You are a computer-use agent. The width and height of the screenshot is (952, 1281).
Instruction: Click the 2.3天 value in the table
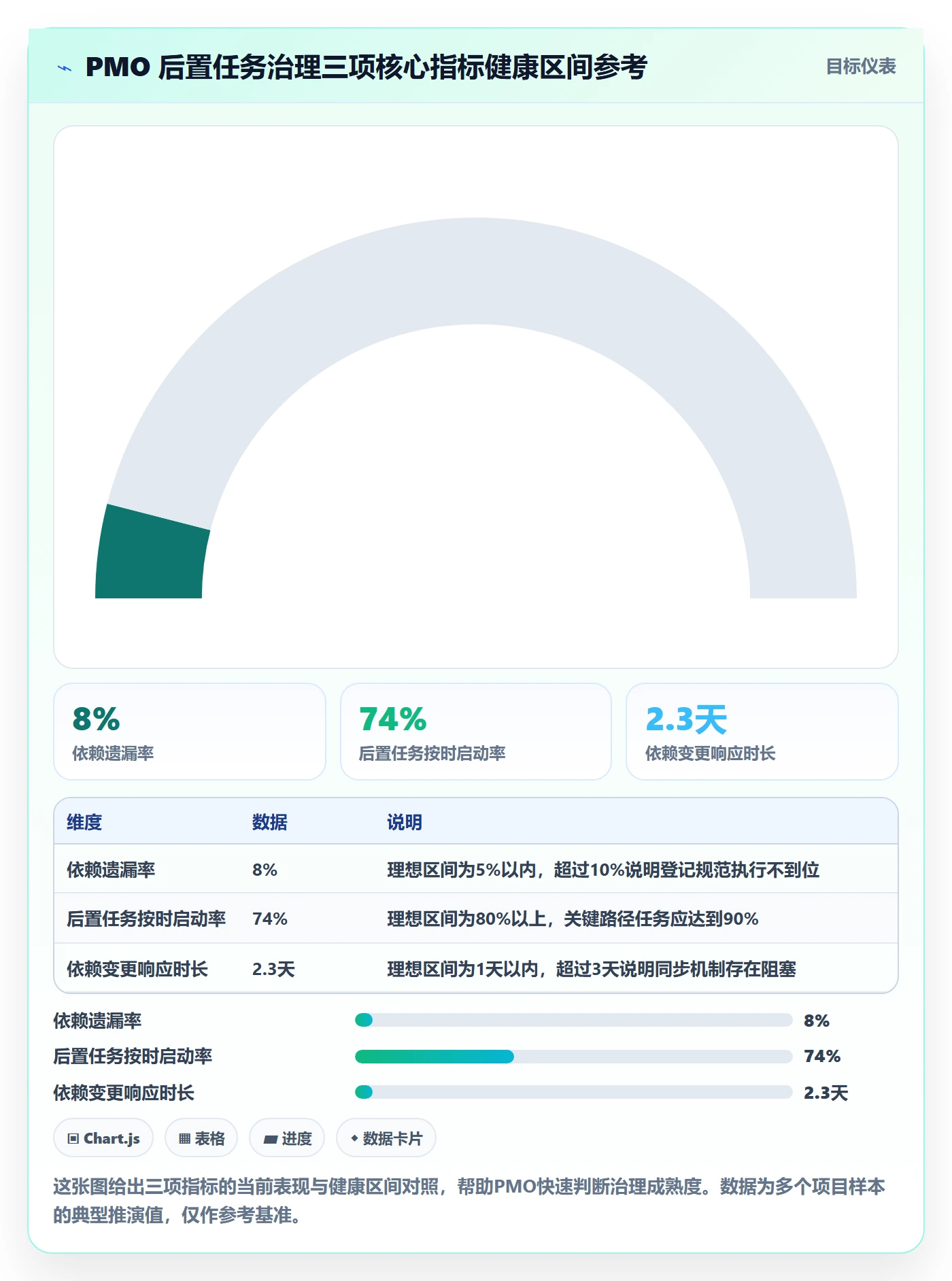273,969
